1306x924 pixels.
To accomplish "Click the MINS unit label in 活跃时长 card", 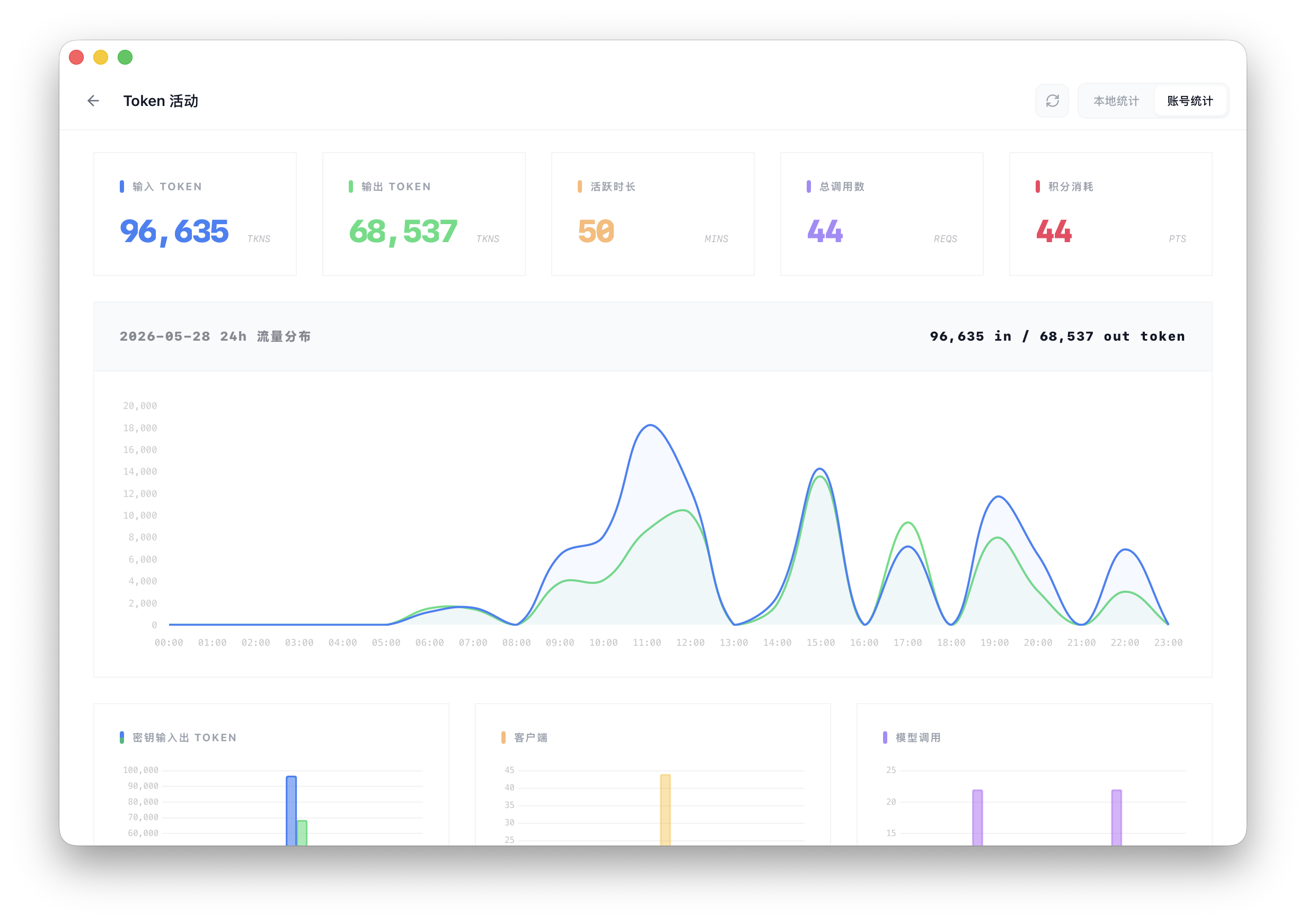I will (x=716, y=239).
